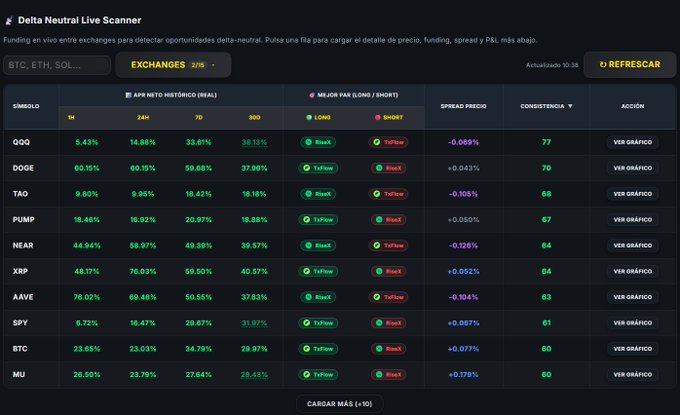This screenshot has height=415, width=680.
Task: Click the green dot in LONG header
Action: tap(309, 118)
